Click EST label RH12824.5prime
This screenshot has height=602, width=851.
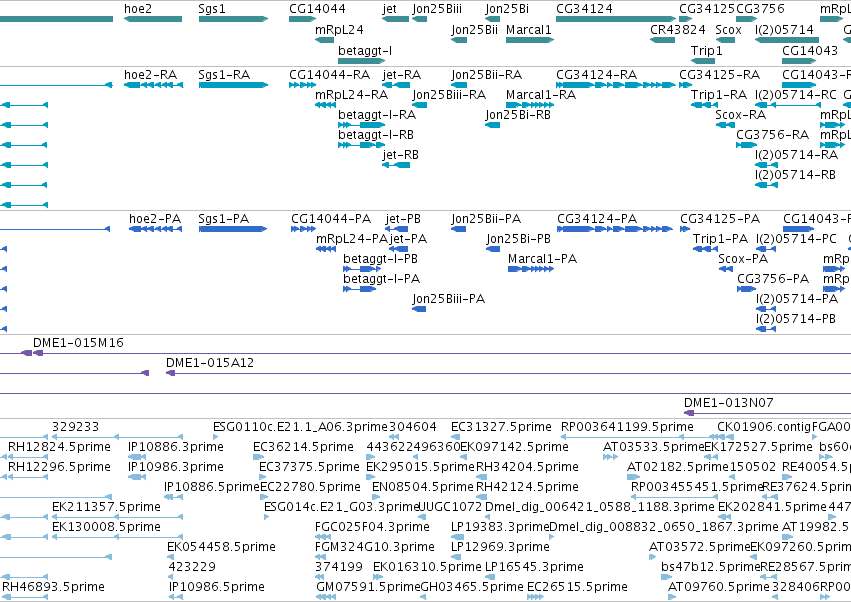click(59, 447)
